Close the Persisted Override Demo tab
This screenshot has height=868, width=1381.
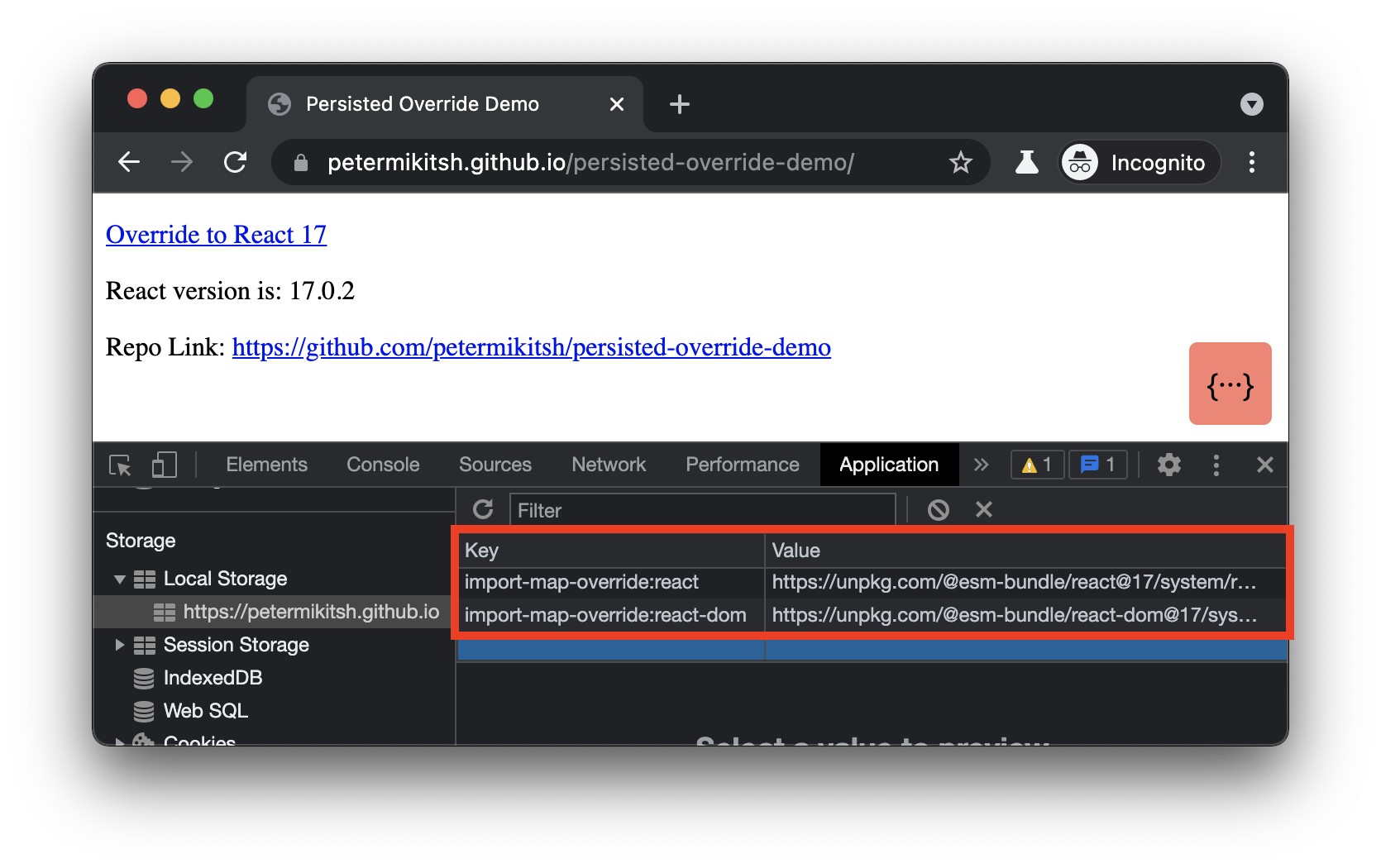tap(616, 104)
